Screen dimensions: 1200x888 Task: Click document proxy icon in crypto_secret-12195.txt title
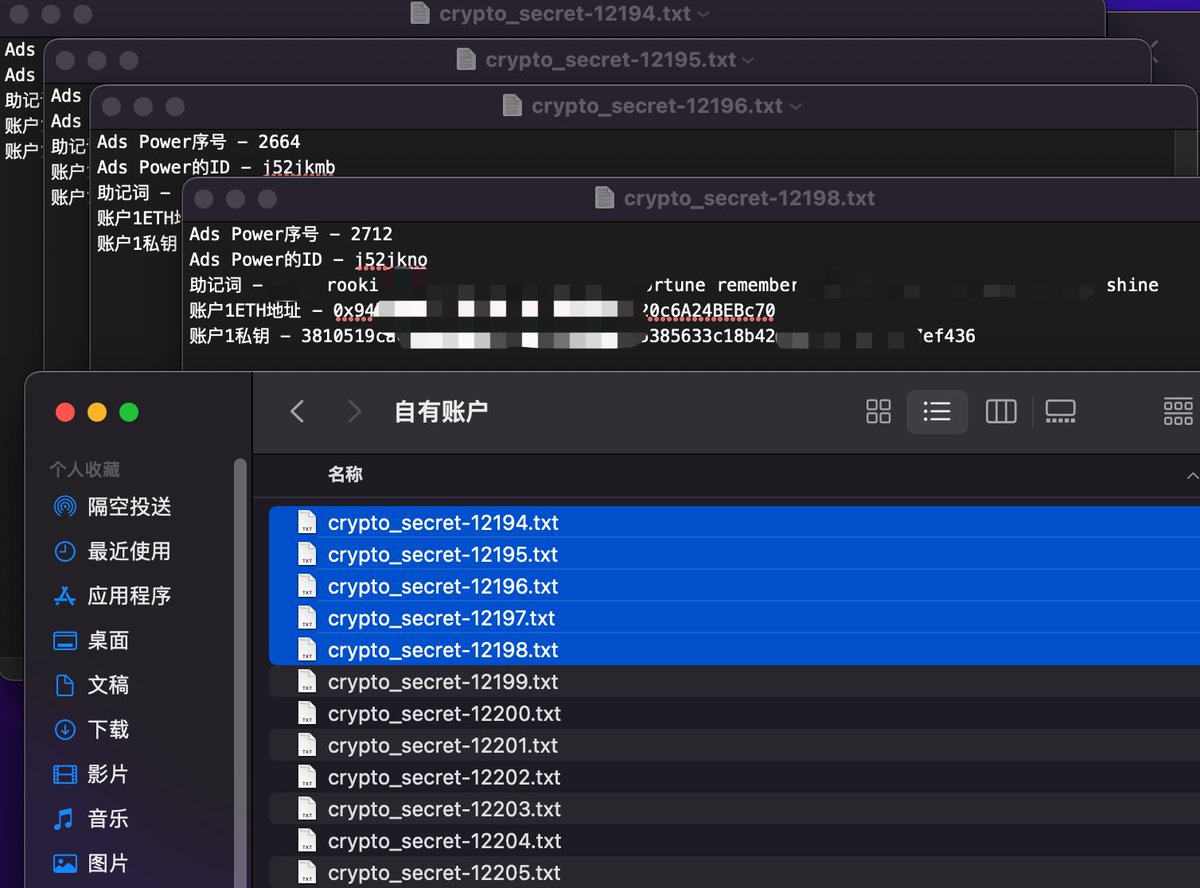point(466,60)
